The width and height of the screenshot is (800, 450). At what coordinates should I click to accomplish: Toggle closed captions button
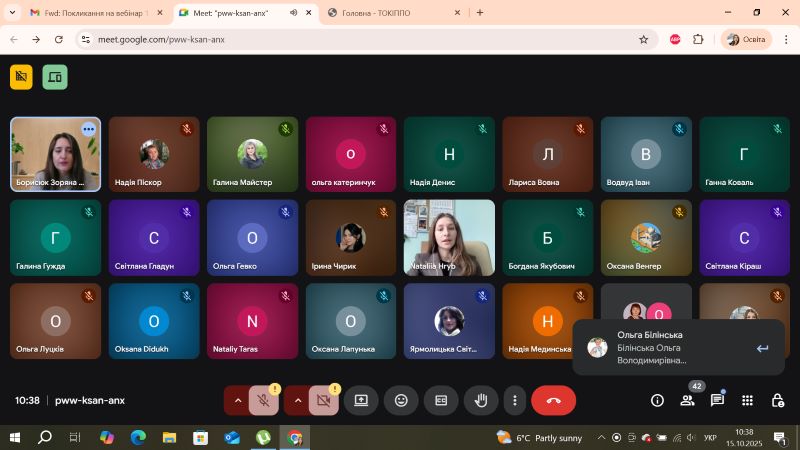[441, 400]
